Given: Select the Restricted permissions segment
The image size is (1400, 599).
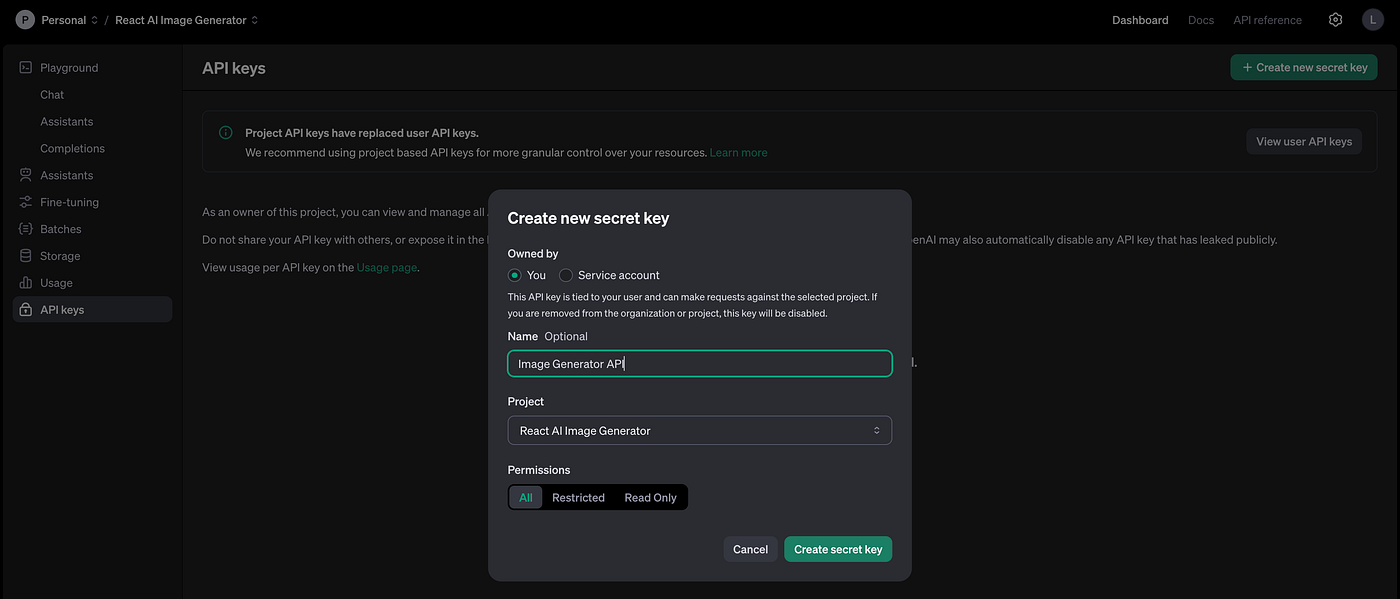Looking at the screenshot, I should [x=578, y=497].
